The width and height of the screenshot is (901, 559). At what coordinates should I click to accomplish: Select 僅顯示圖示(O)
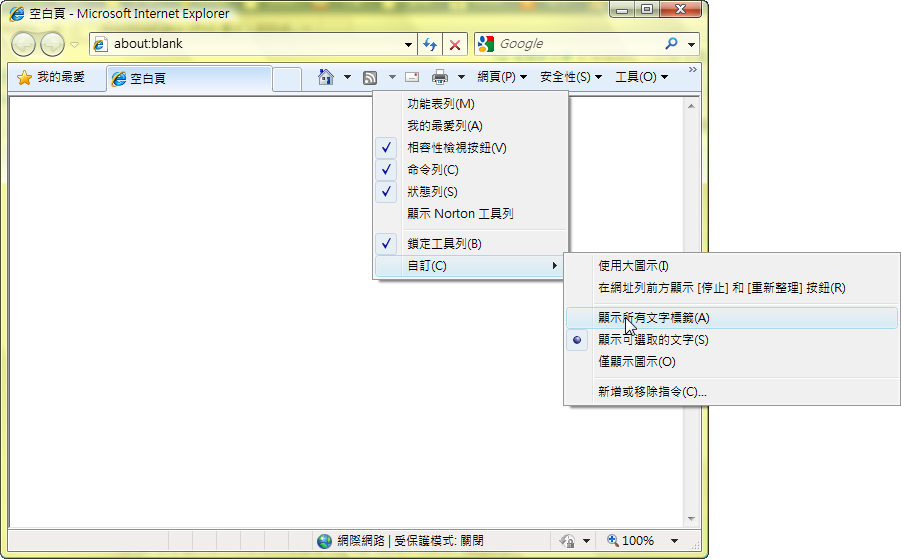731,361
